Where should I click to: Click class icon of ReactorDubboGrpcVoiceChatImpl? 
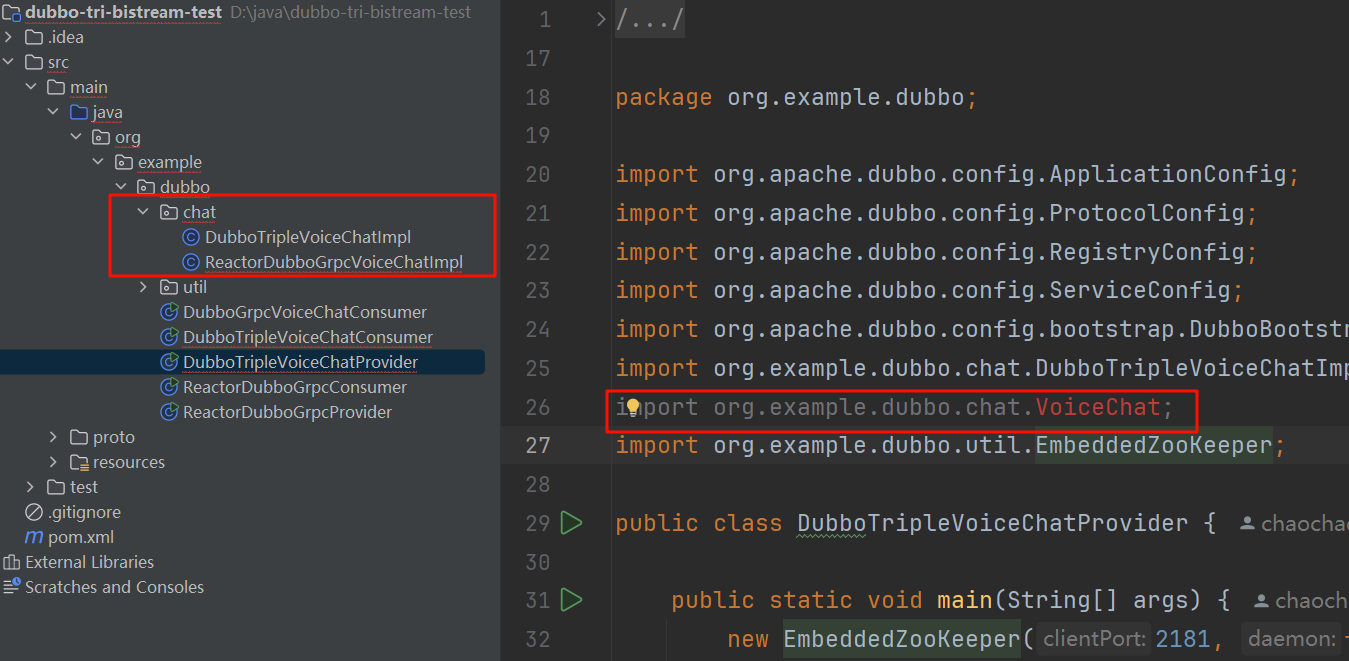[x=191, y=263]
